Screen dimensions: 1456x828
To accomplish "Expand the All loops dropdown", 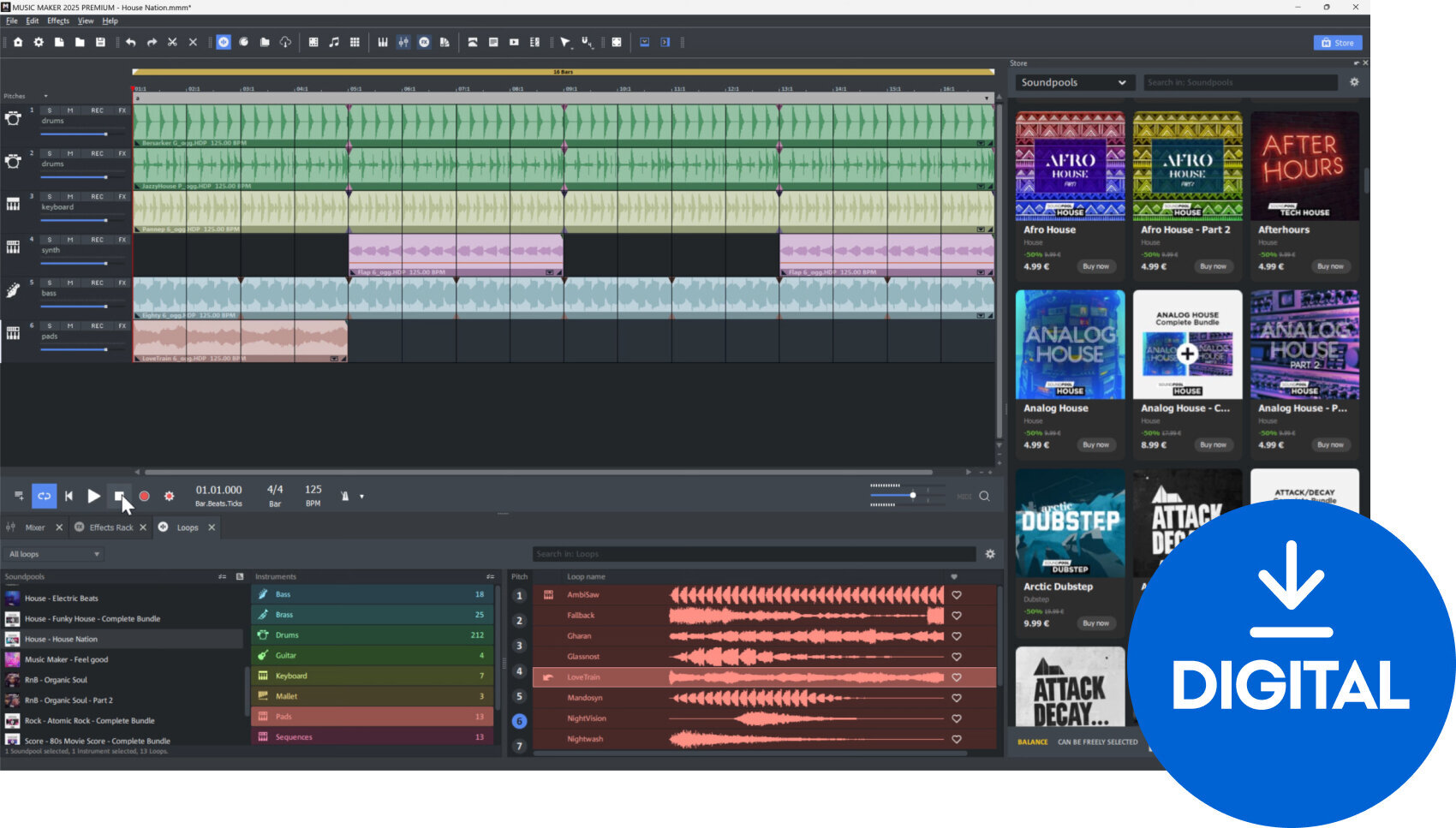I will [x=53, y=553].
